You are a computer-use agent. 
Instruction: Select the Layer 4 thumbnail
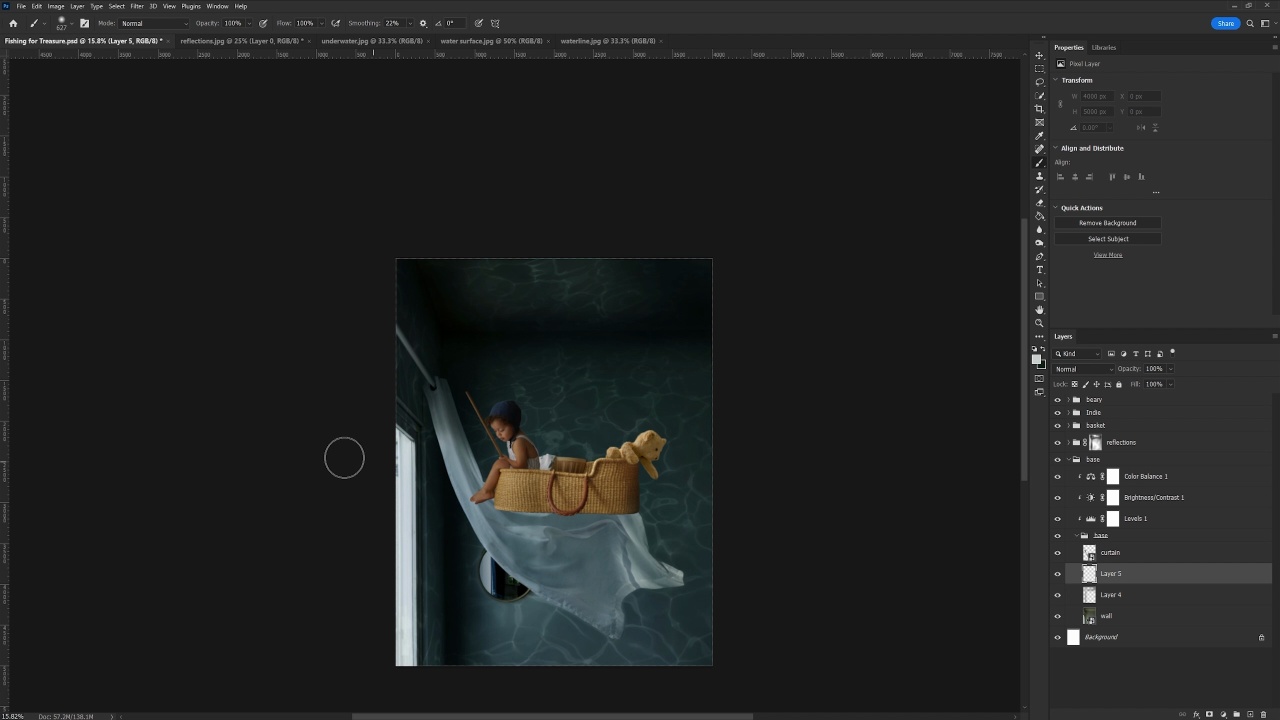point(1089,595)
